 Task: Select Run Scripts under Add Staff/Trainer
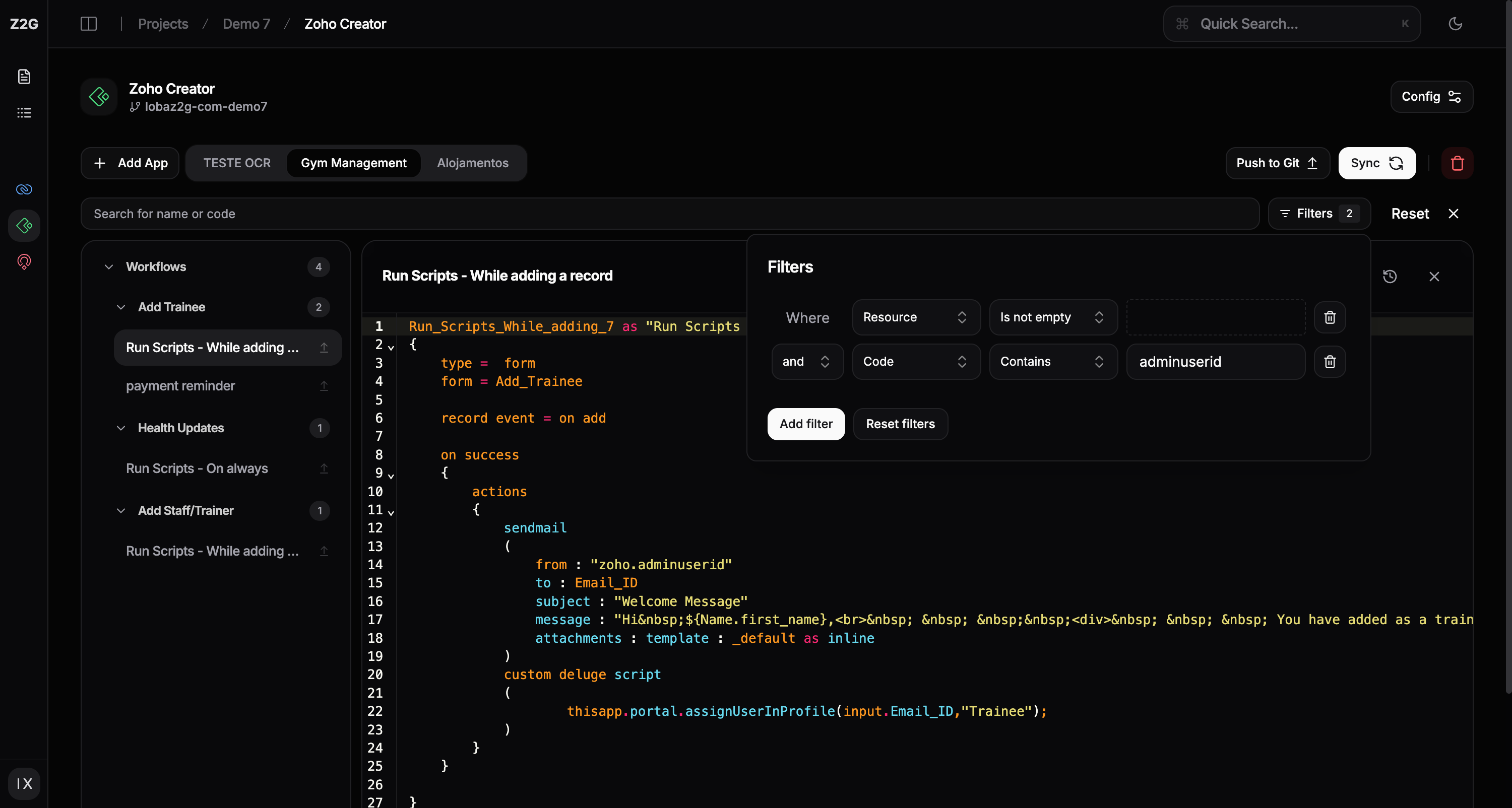228,551
